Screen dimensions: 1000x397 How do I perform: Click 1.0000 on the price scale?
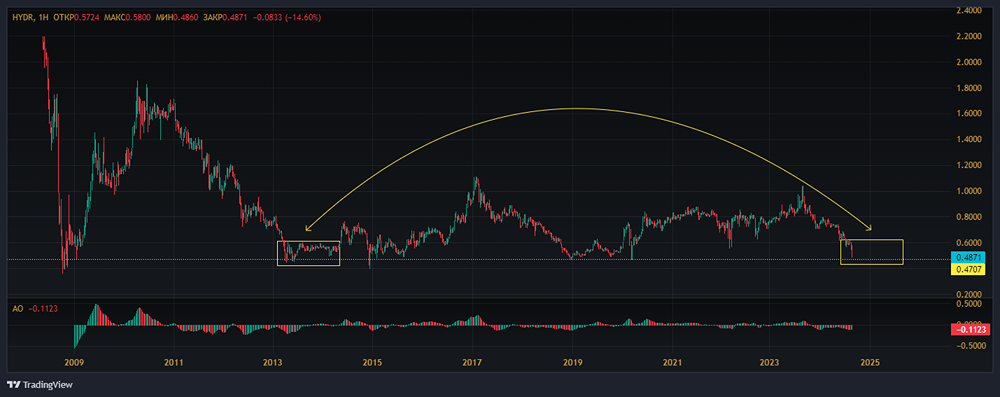(x=969, y=191)
